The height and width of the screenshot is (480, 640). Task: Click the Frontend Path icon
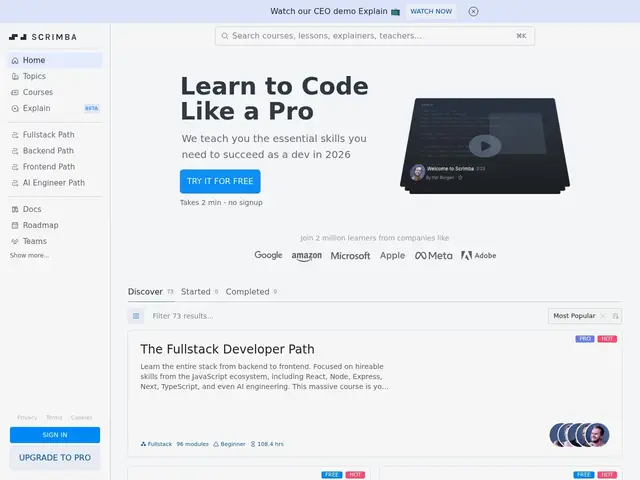[15, 167]
